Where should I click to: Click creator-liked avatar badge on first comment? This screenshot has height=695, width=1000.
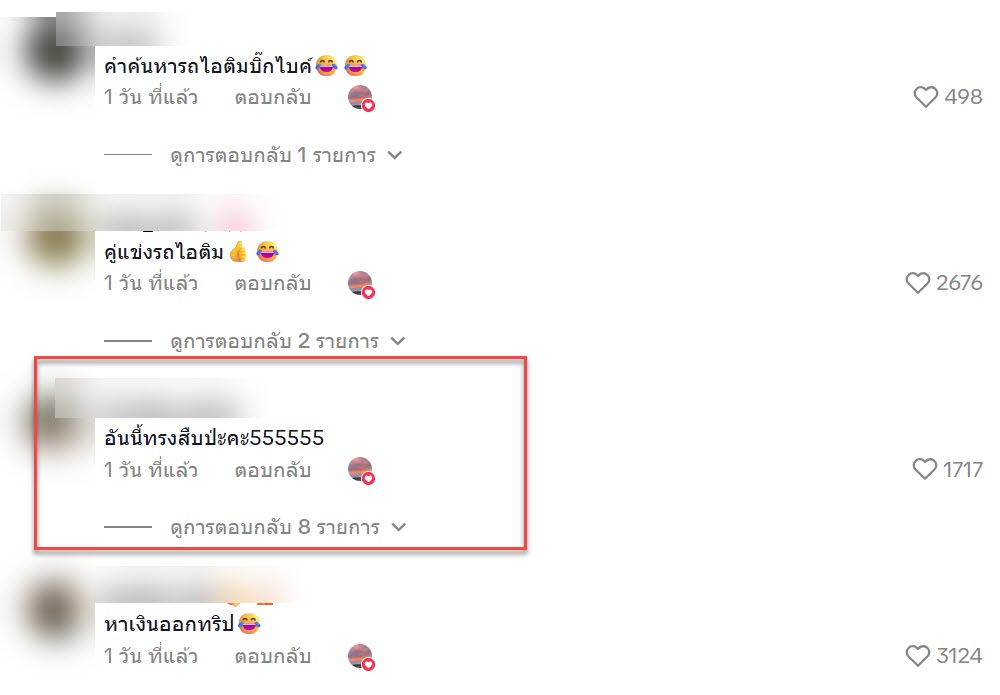(x=361, y=98)
